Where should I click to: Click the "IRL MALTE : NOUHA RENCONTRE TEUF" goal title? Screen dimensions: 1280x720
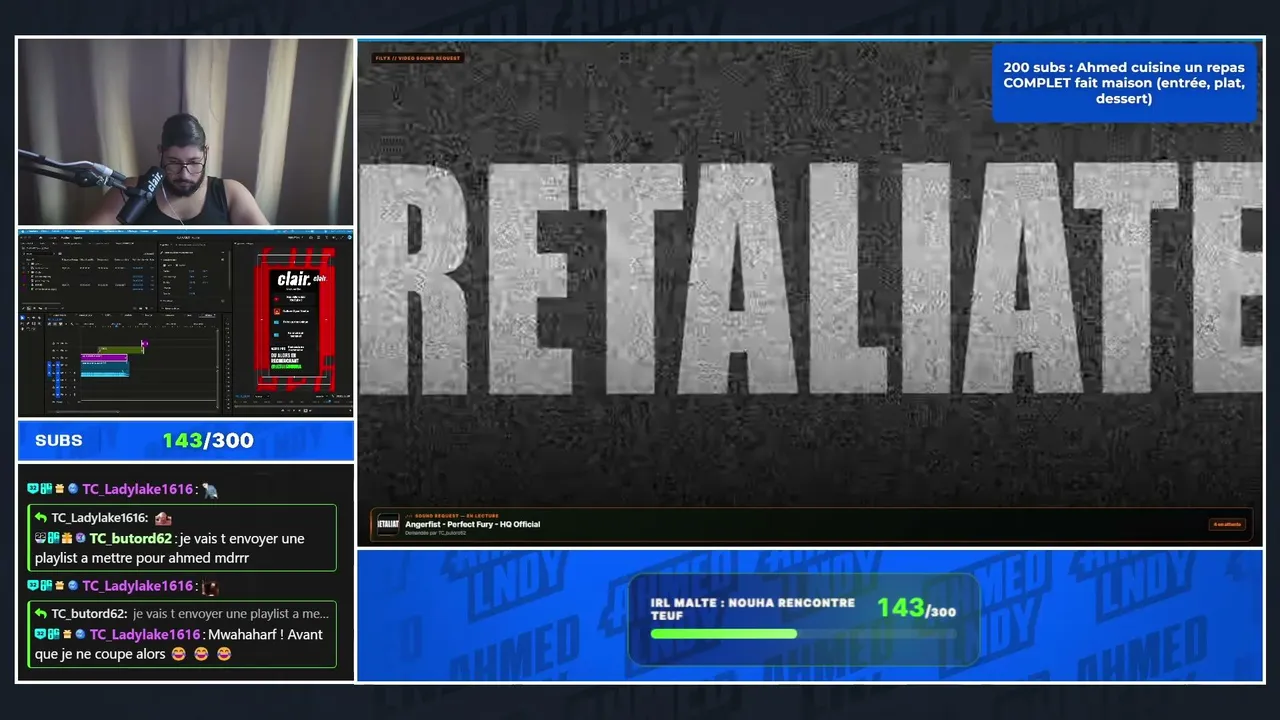(x=753, y=609)
